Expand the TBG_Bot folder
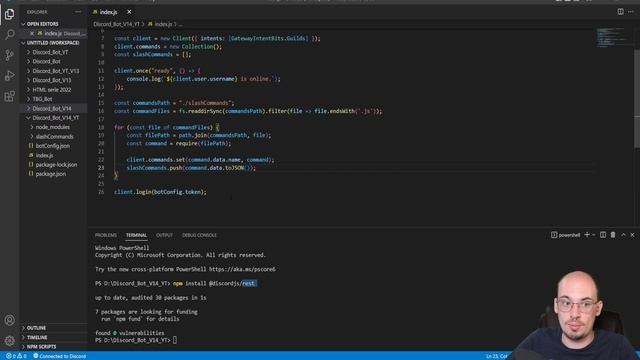The height and width of the screenshot is (360, 640). [x=53, y=99]
